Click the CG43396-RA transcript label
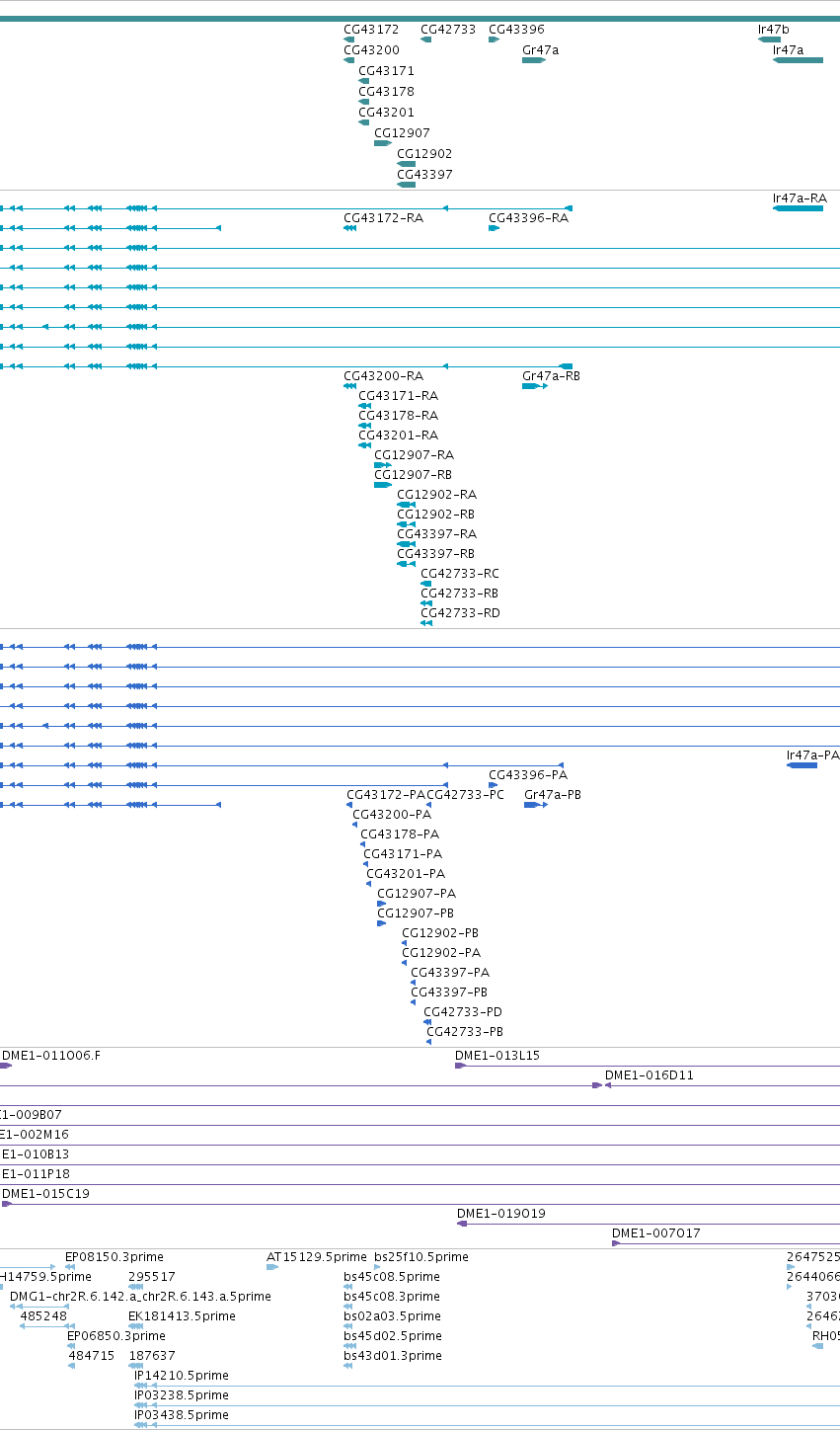The image size is (840, 1430). [528, 218]
